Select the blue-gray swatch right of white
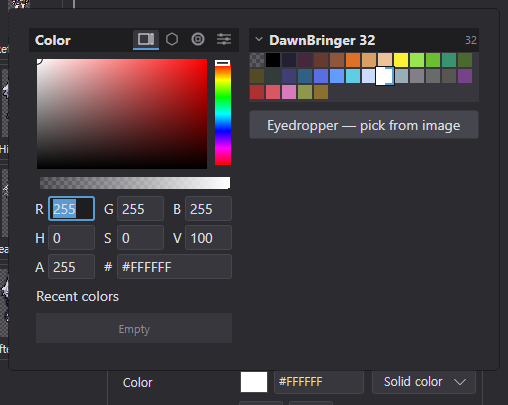Image resolution: width=508 pixels, height=405 pixels. [401, 76]
